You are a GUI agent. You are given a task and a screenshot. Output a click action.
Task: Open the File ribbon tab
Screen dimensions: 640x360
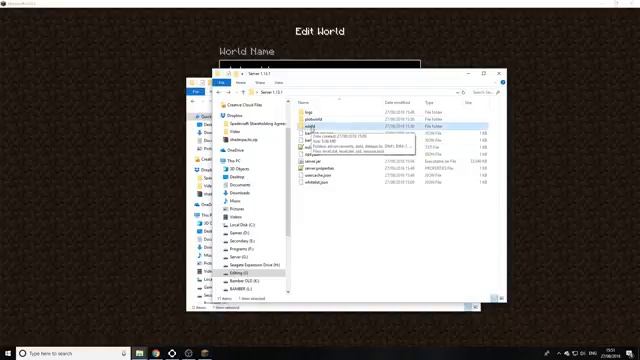click(222, 82)
